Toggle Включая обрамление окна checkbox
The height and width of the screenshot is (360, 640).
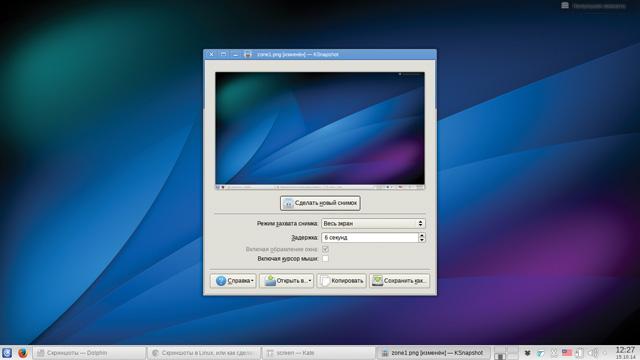[x=325, y=249]
